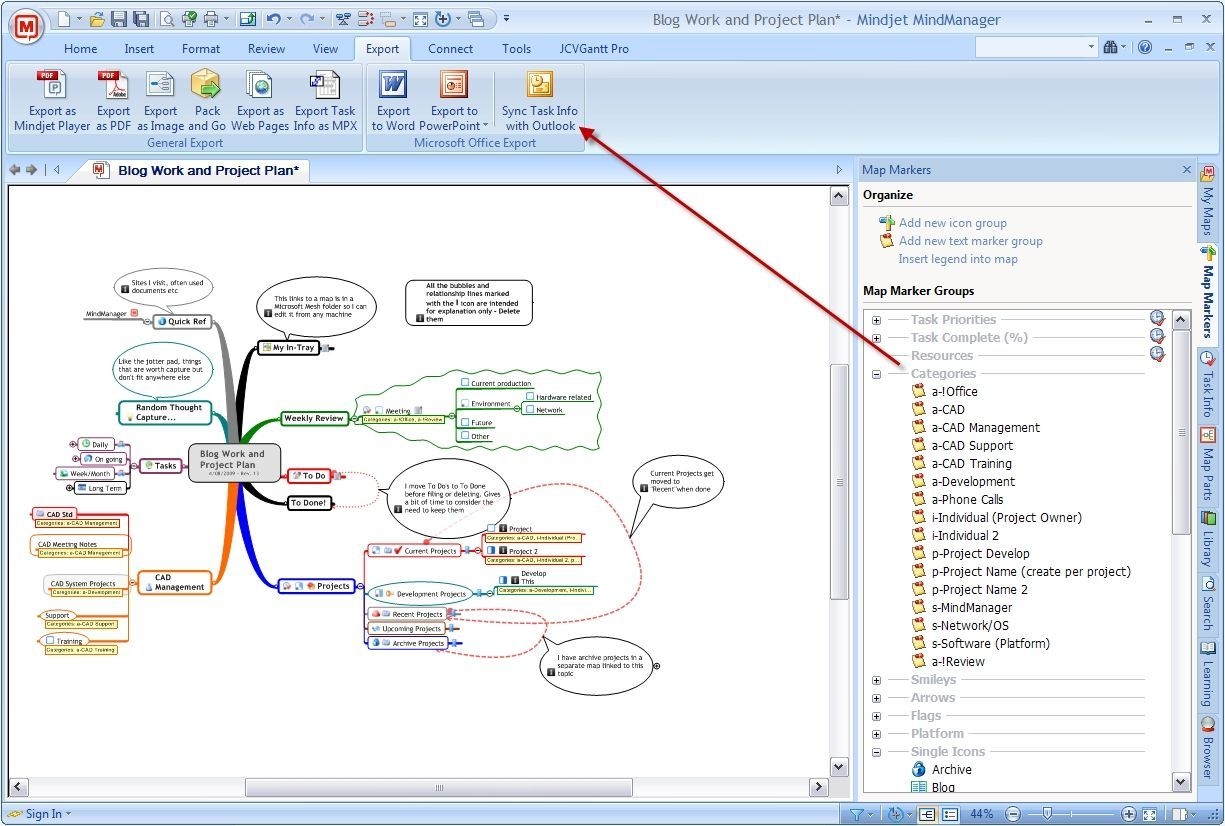
Task: Click the Undo arrow icon
Action: point(273,19)
